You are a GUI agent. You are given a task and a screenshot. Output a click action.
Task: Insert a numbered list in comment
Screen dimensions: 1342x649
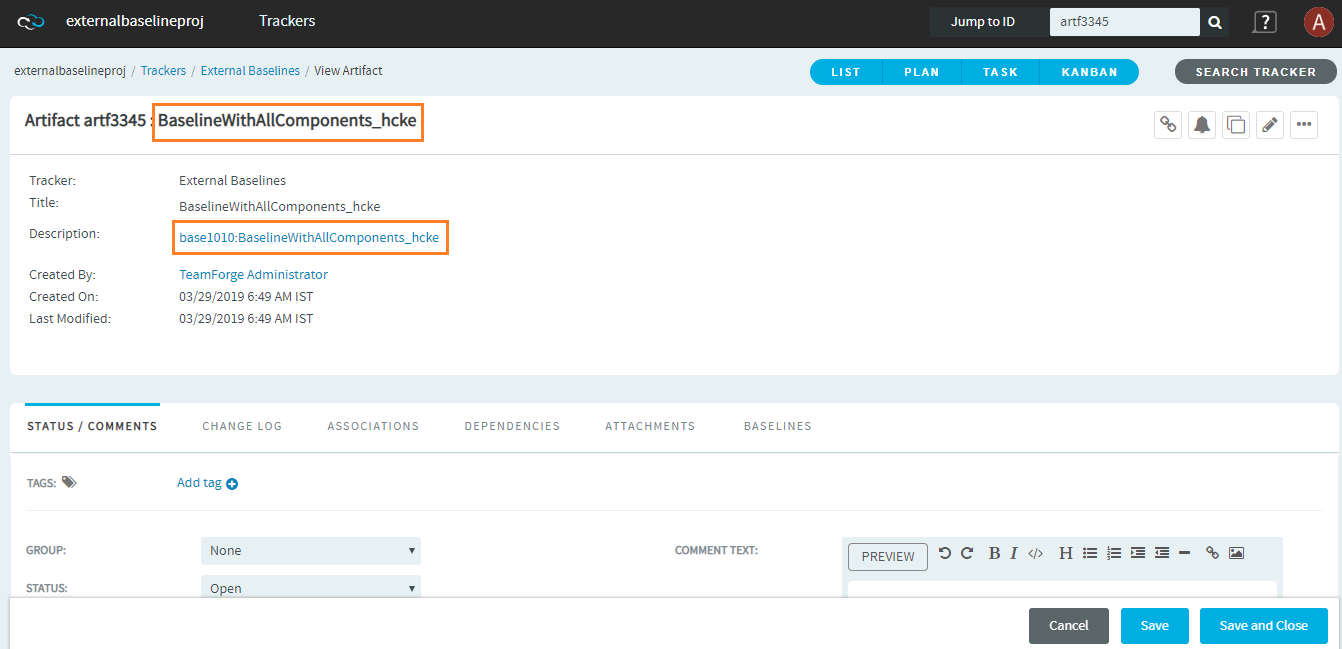(x=1114, y=553)
